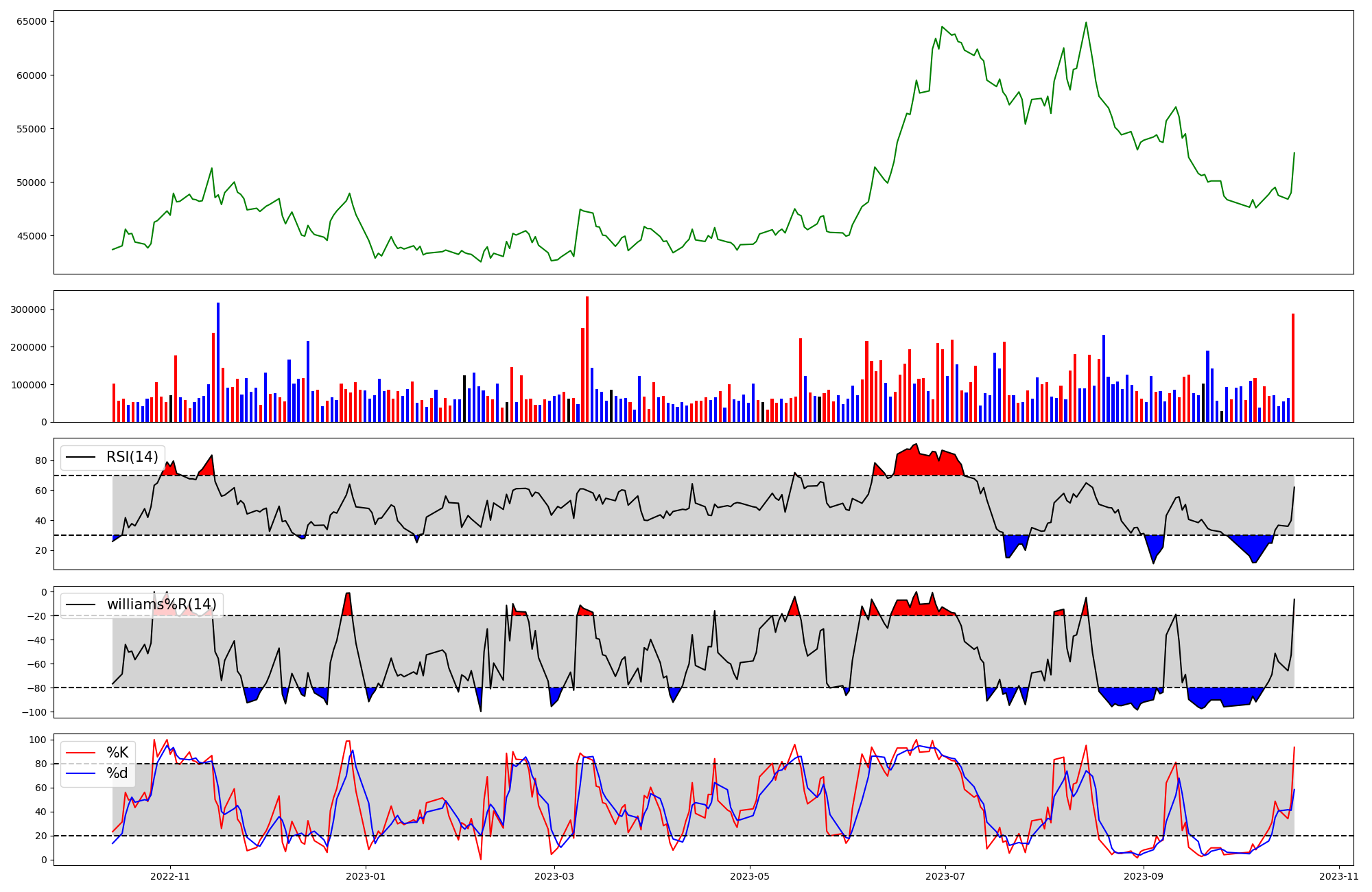Select the 2023-03 x-axis date label
1372x892 pixels.
point(554,876)
